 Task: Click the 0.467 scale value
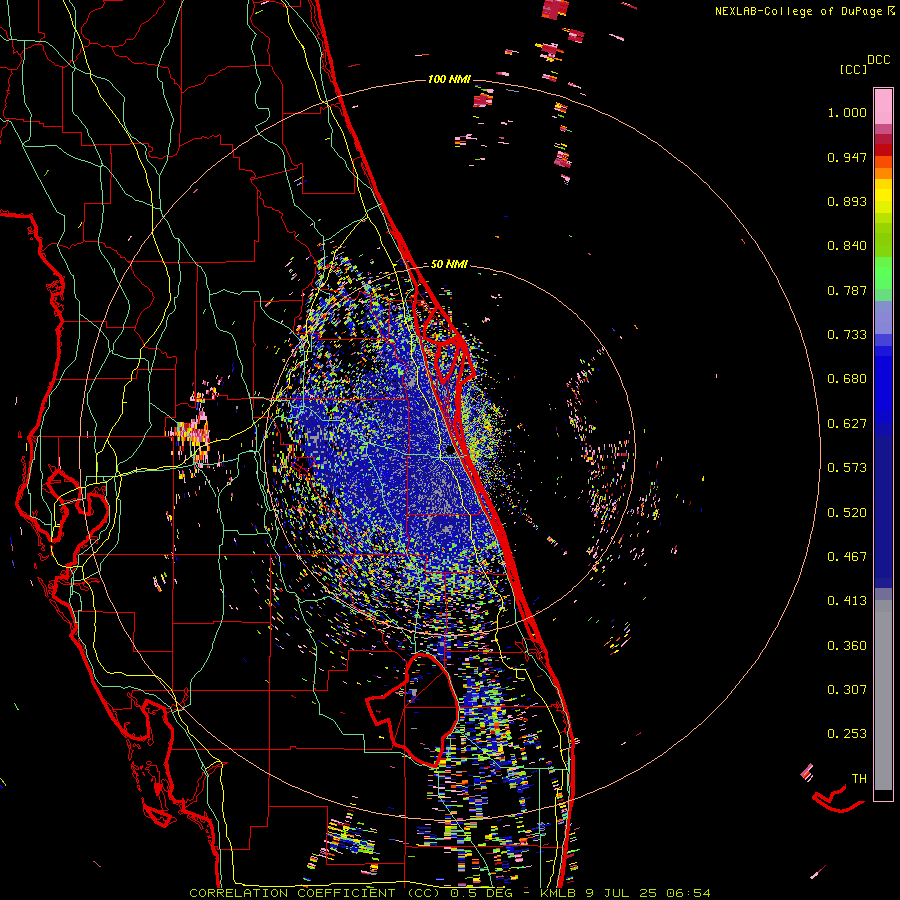847,557
